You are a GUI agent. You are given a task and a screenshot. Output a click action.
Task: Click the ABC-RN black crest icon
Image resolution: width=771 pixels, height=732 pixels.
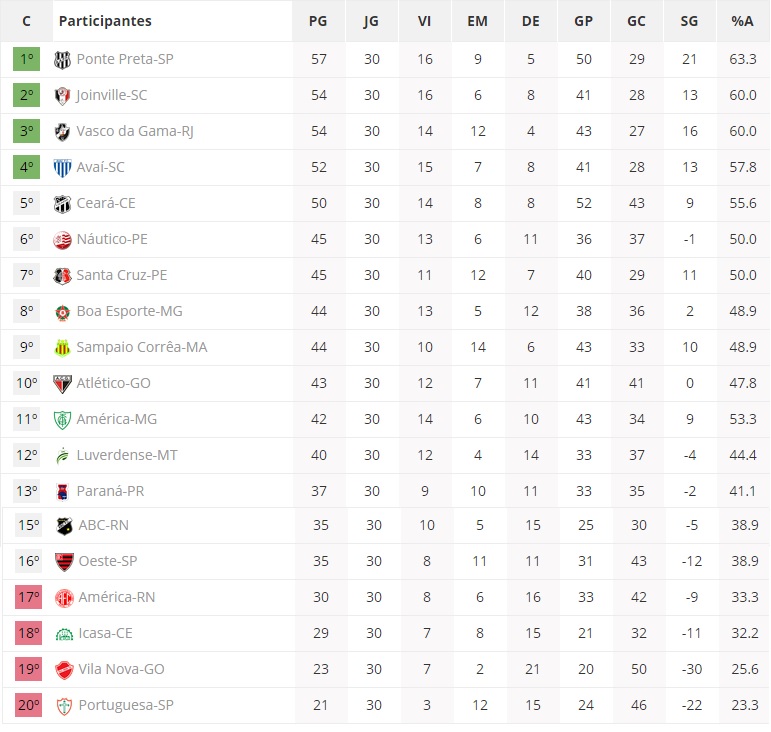pyautogui.click(x=64, y=526)
